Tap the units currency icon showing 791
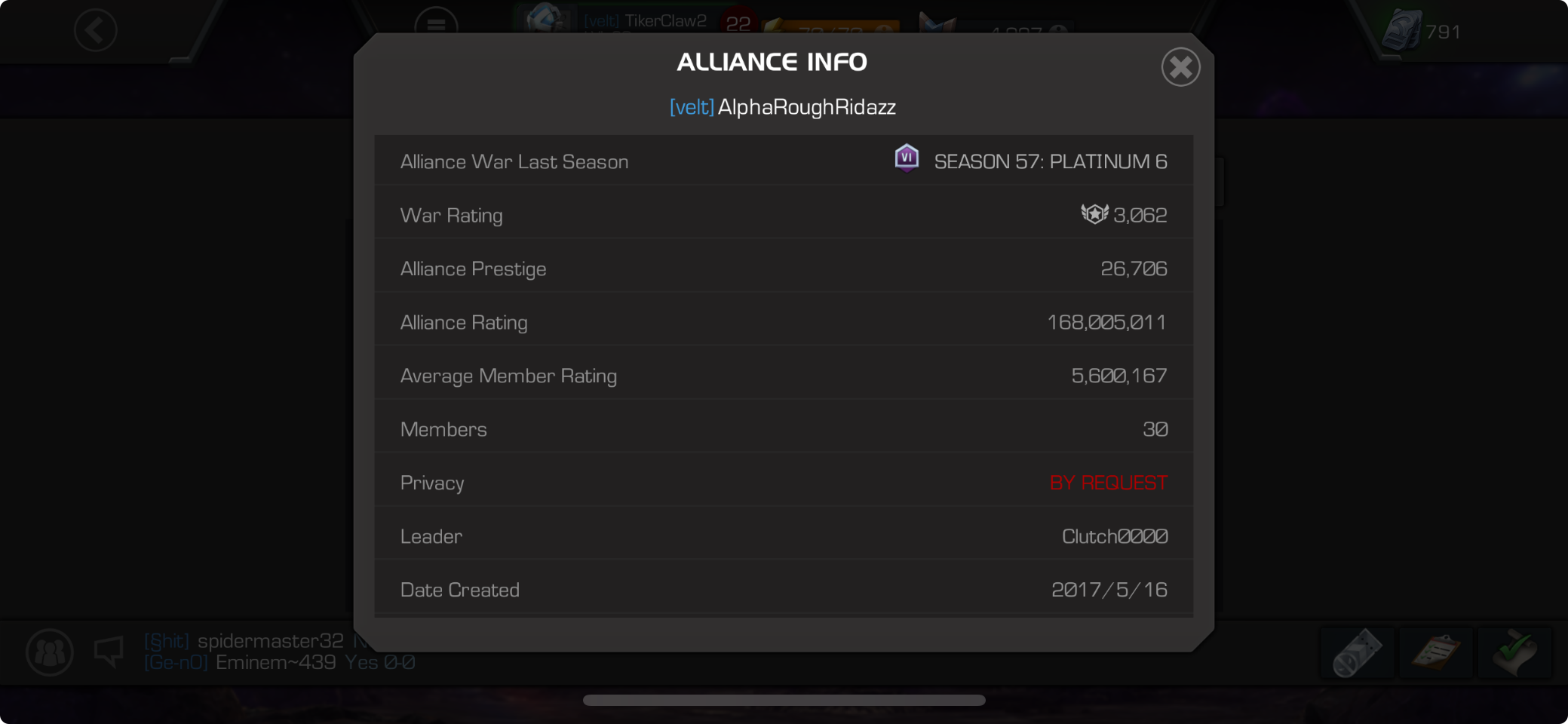 [x=1402, y=30]
